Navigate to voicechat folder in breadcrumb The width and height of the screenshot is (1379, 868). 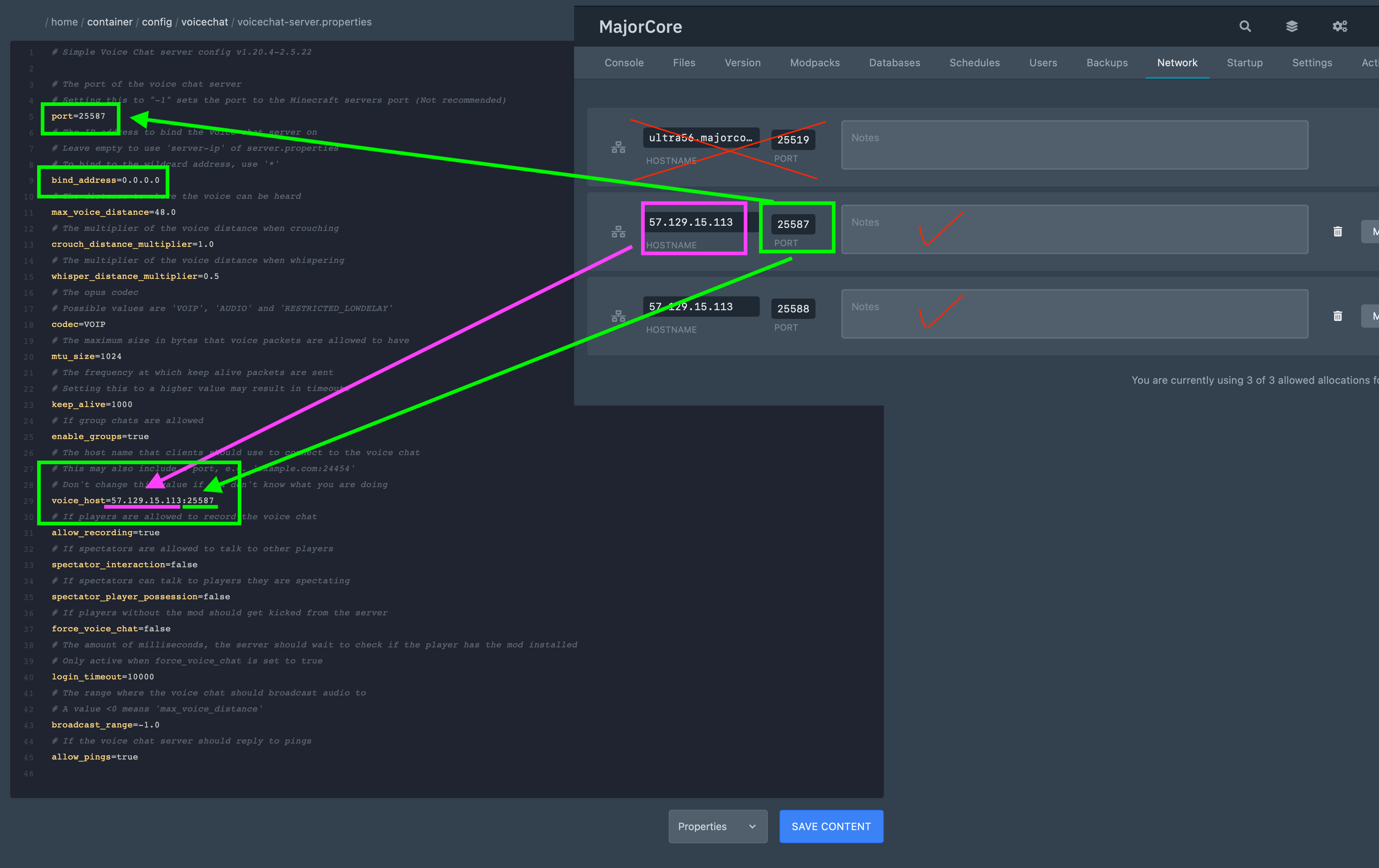[205, 22]
